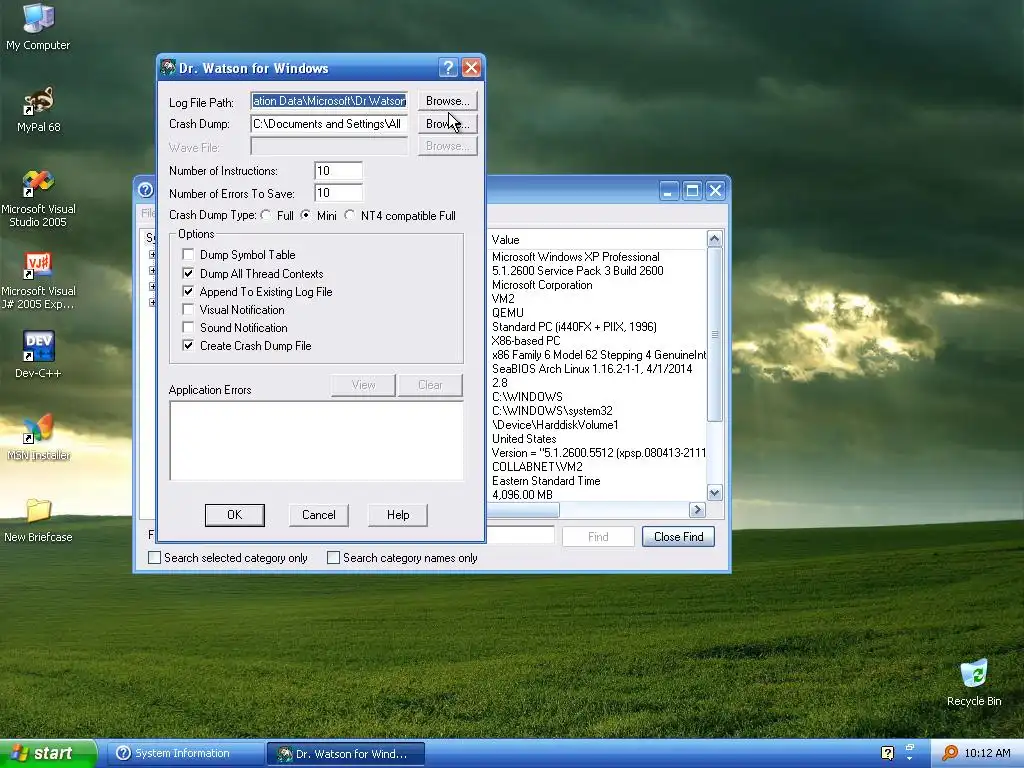1024x768 pixels.
Task: Cancel the Dr. Watson dialog
Action: pyautogui.click(x=319, y=515)
